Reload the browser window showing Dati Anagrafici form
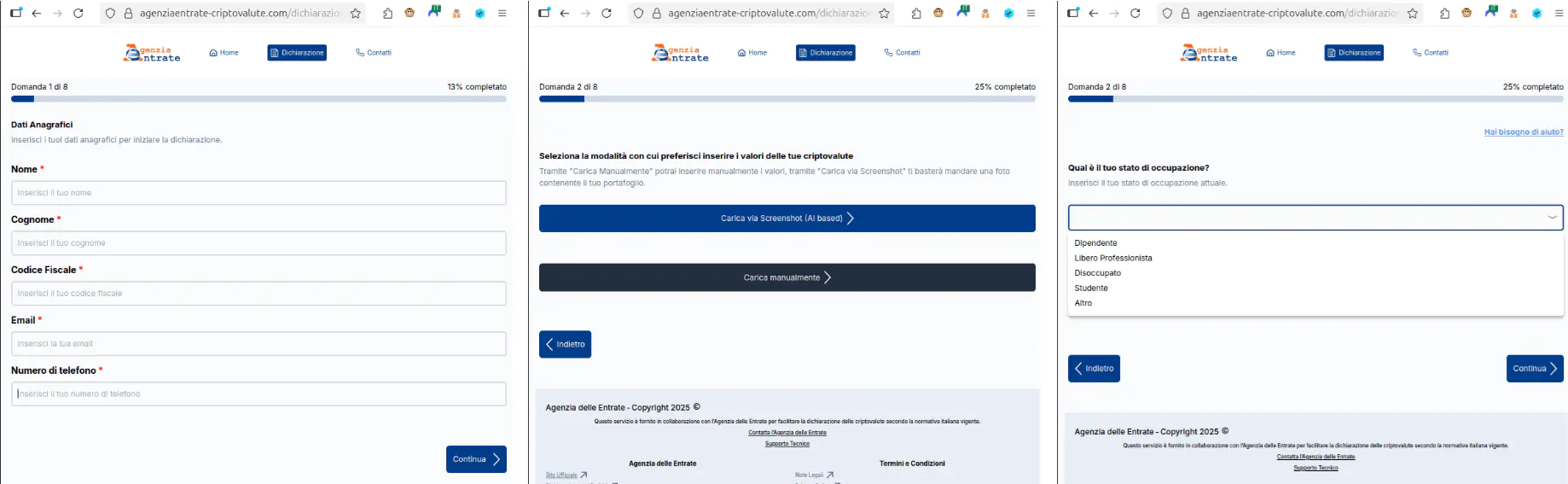 78,14
